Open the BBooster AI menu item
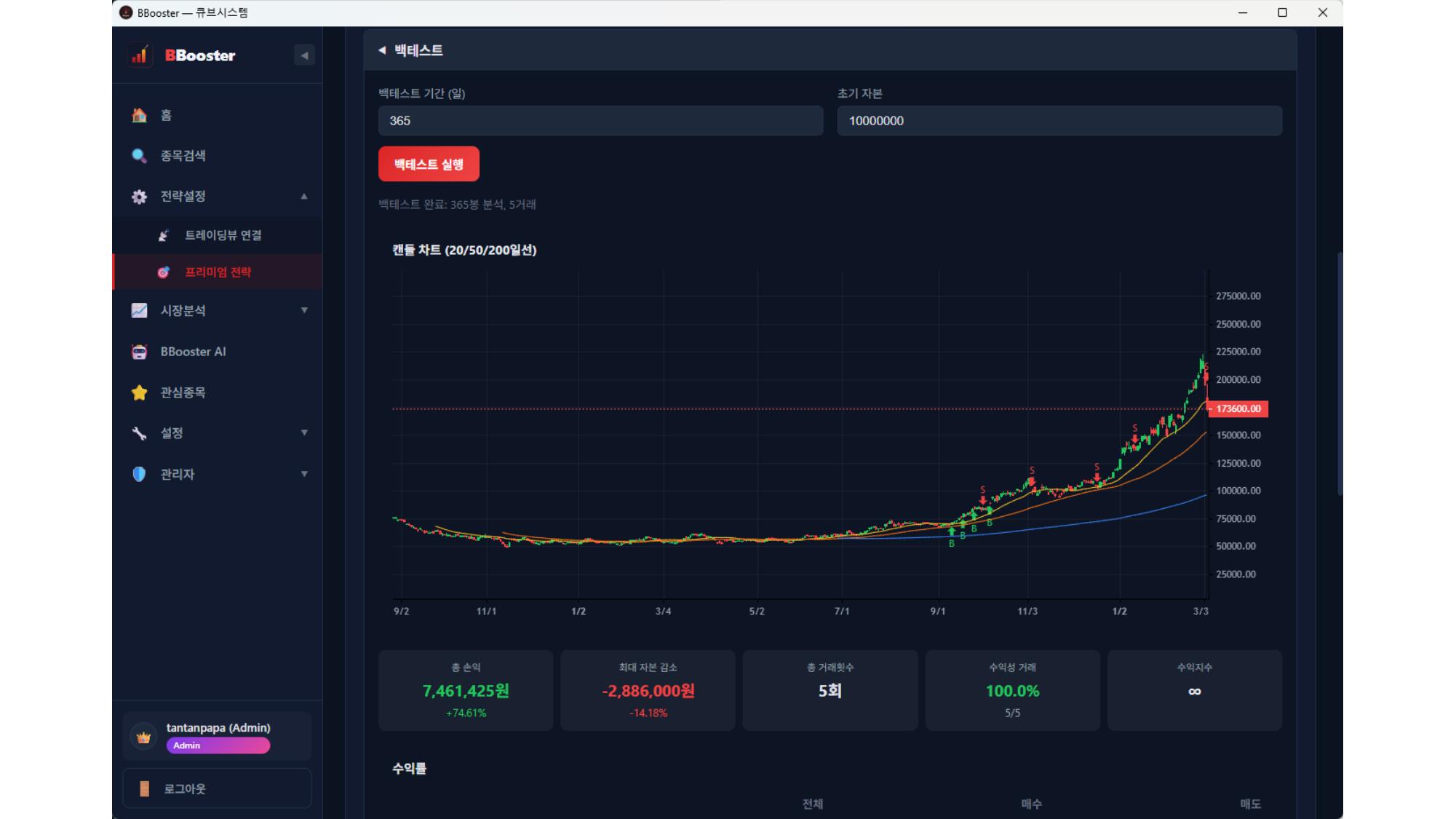Image resolution: width=1456 pixels, height=819 pixels. pyautogui.click(x=193, y=352)
